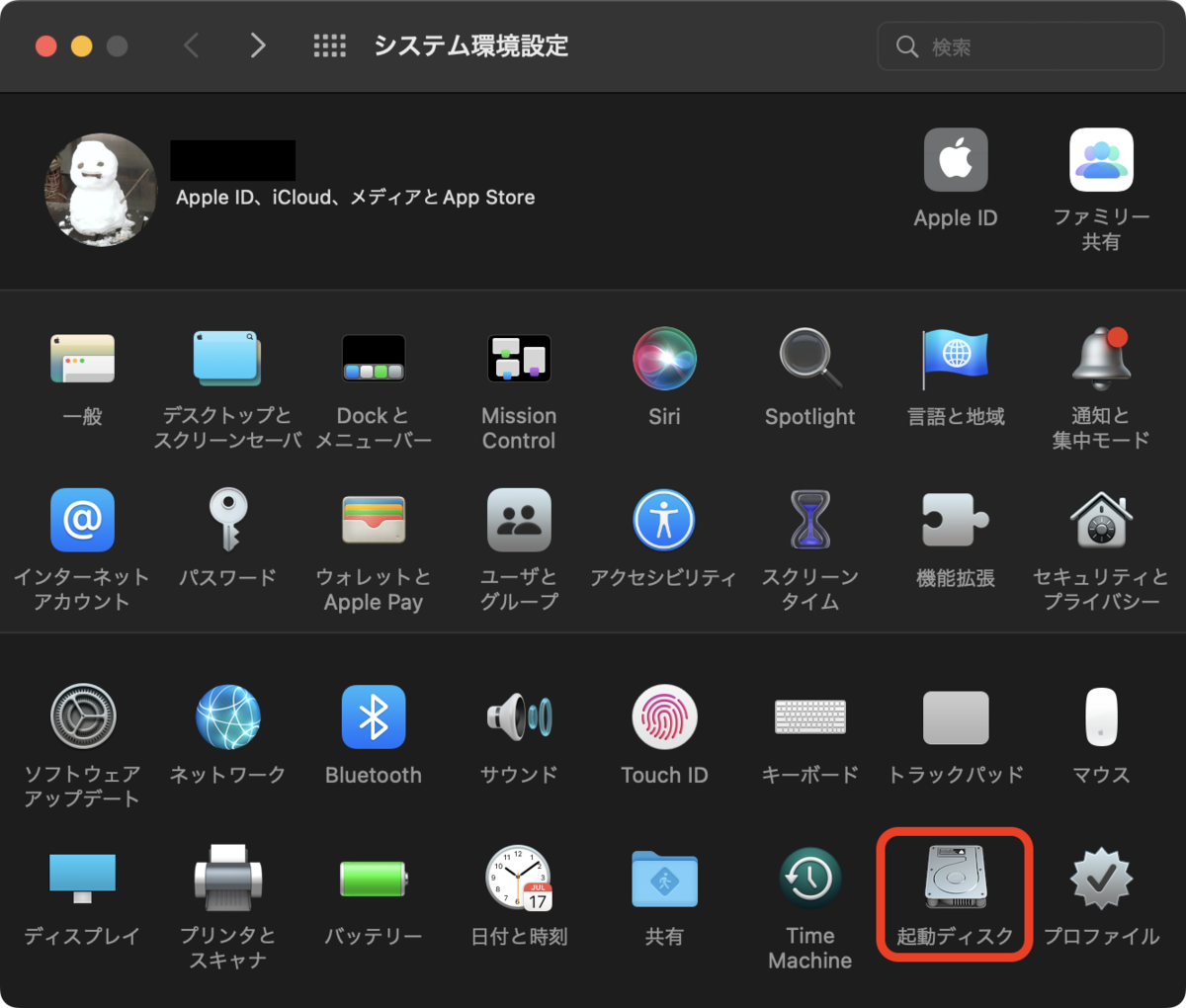
Task: Open マウス preferences
Action: pyautogui.click(x=1101, y=716)
